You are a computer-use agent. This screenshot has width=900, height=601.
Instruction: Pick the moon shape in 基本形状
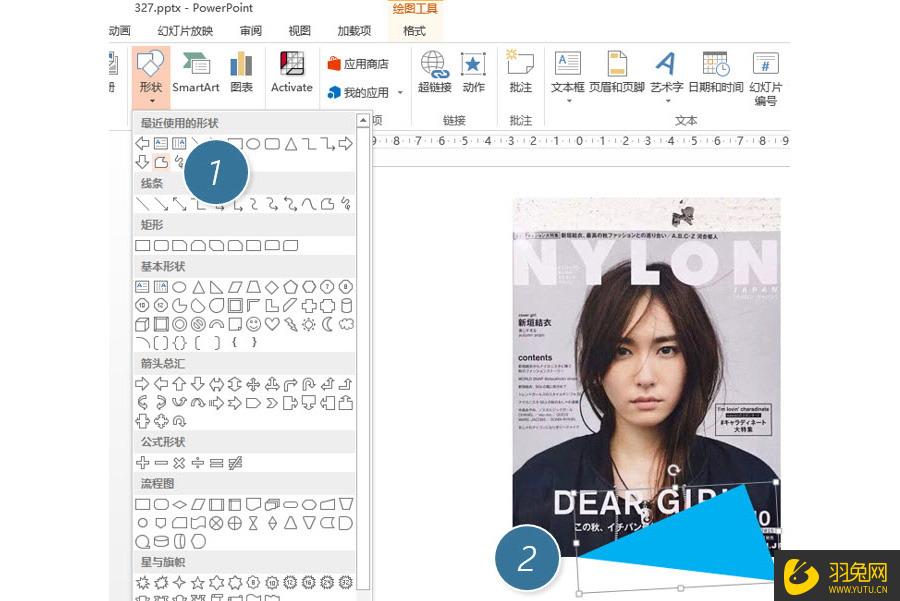[x=327, y=324]
